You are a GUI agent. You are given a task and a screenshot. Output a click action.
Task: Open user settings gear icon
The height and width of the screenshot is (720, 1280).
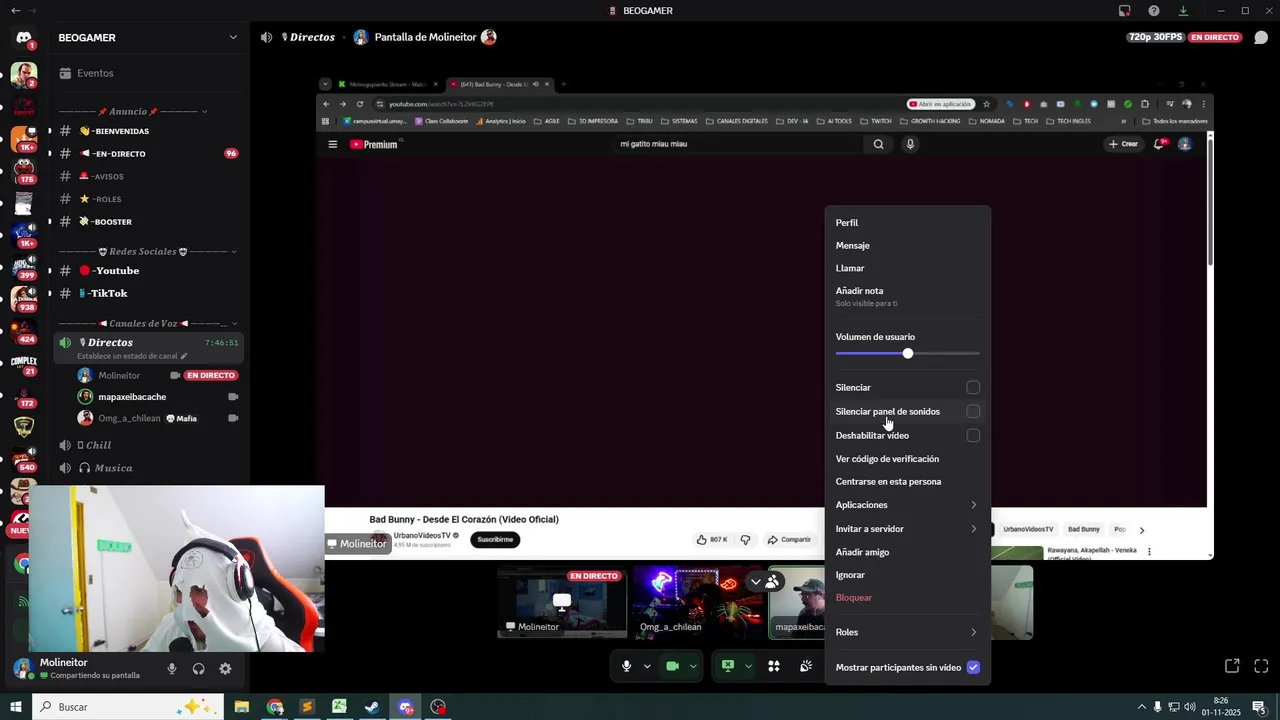[225, 669]
